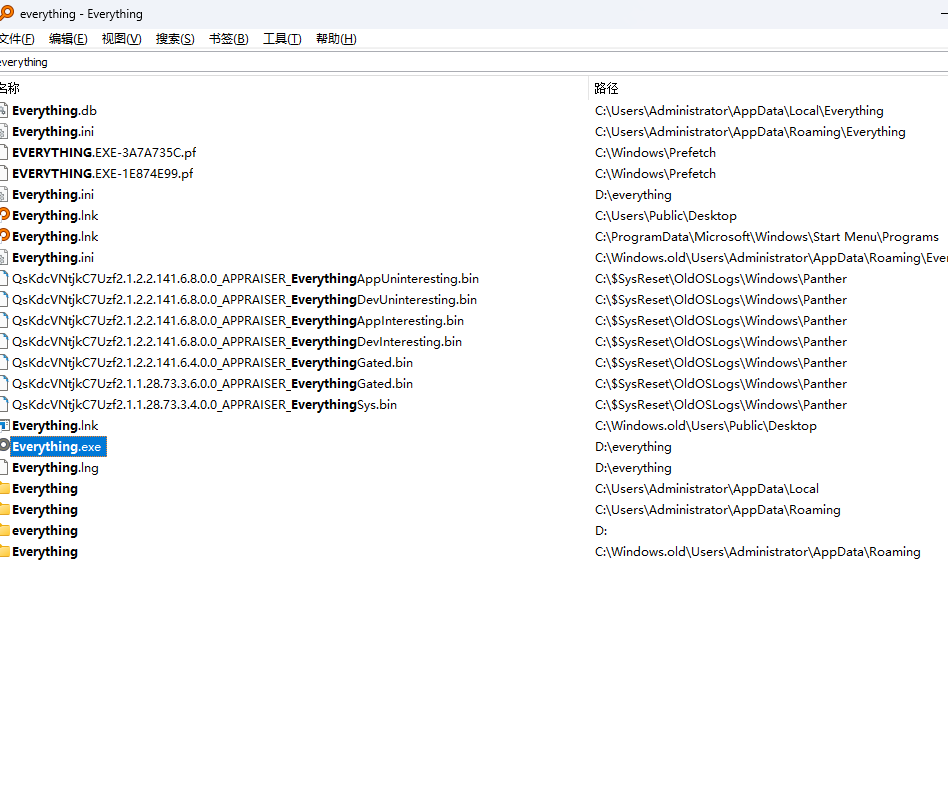Click path C:\Users\Administrator\AppData\Roaming\Everything

point(750,132)
